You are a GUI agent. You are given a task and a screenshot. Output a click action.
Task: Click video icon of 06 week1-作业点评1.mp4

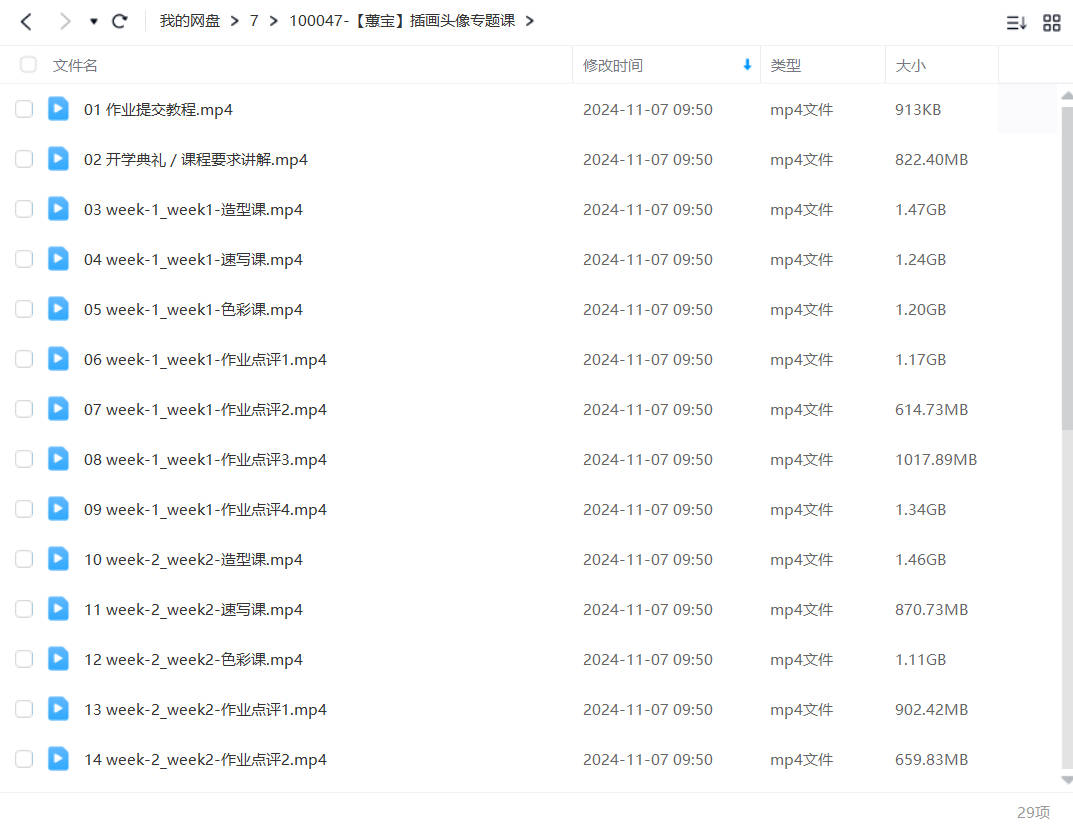point(58,359)
